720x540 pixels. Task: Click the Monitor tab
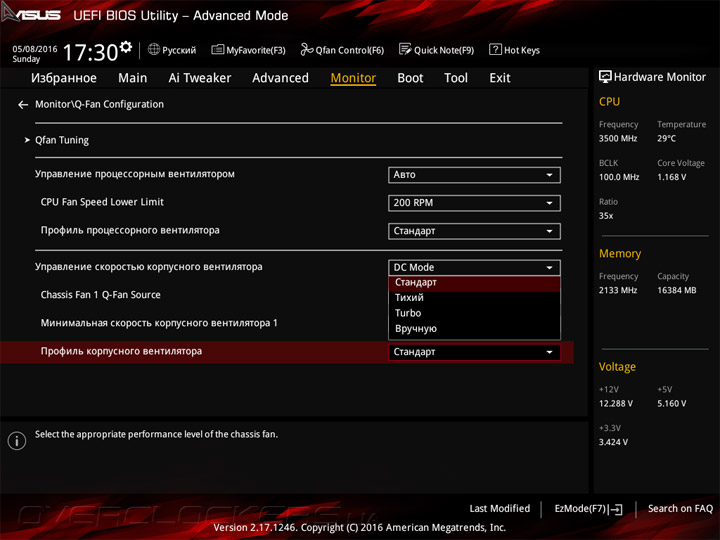pyautogui.click(x=353, y=78)
